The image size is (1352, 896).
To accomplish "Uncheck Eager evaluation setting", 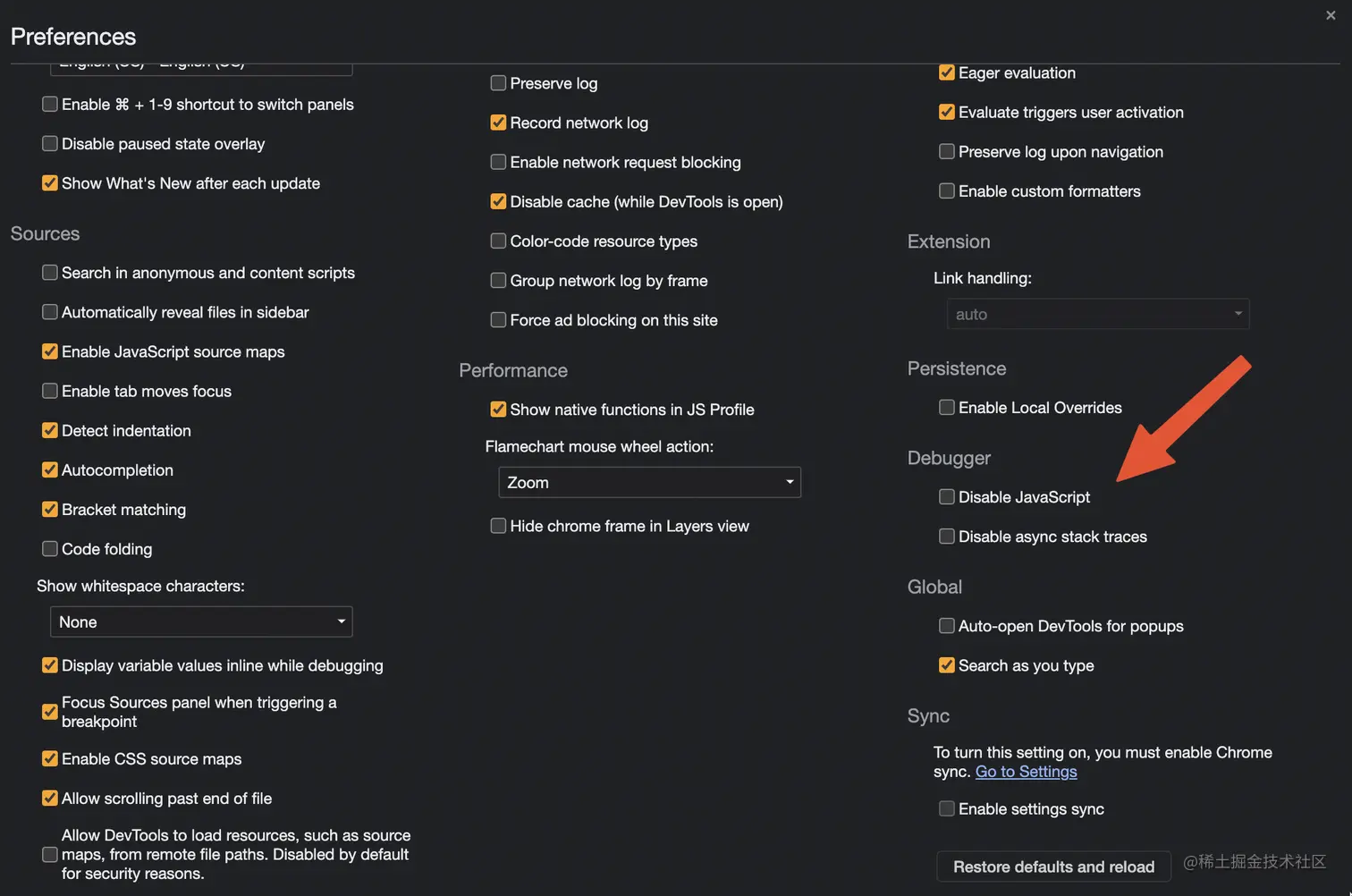I will [x=947, y=73].
